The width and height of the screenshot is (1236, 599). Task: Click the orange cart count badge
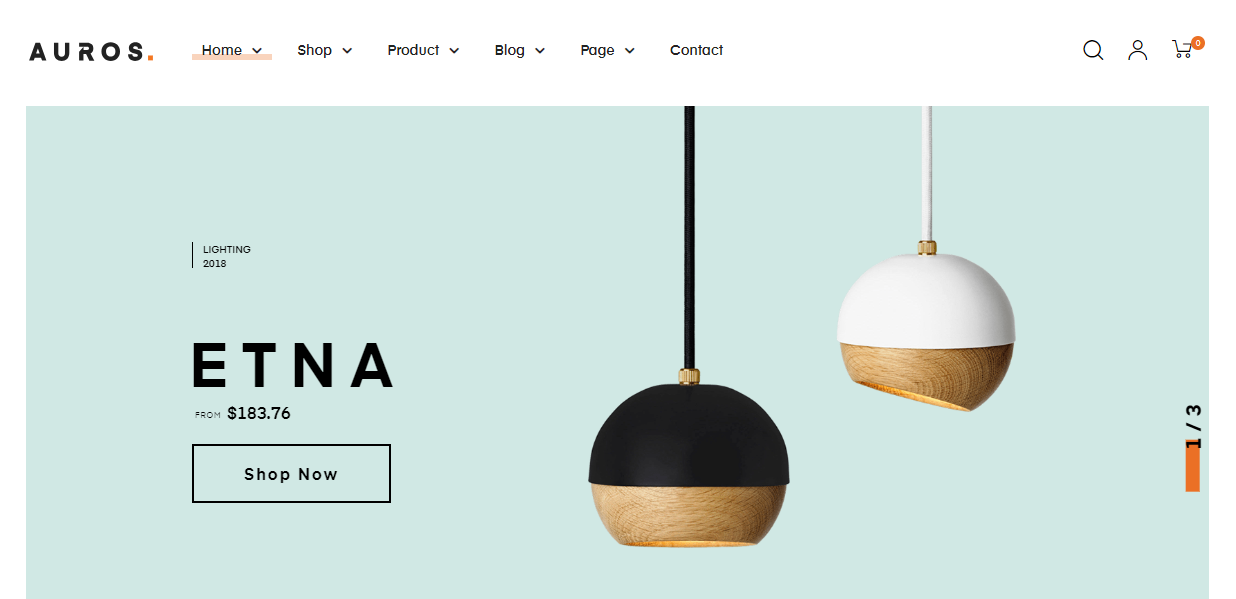tap(1198, 43)
